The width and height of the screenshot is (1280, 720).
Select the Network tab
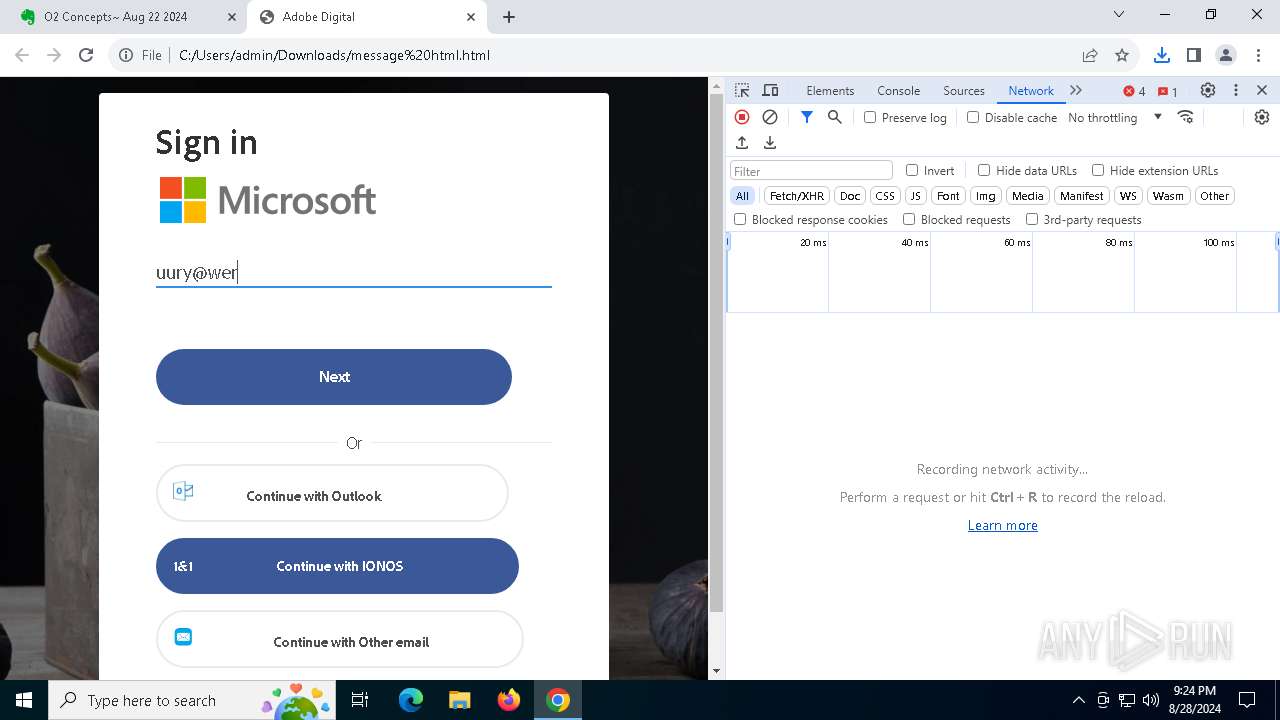click(1030, 90)
